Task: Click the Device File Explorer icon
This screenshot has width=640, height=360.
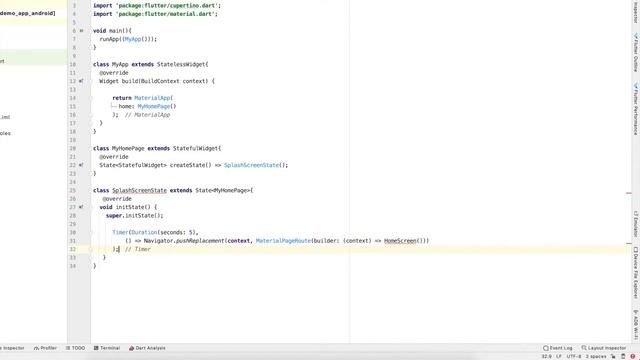Action: (x=636, y=249)
